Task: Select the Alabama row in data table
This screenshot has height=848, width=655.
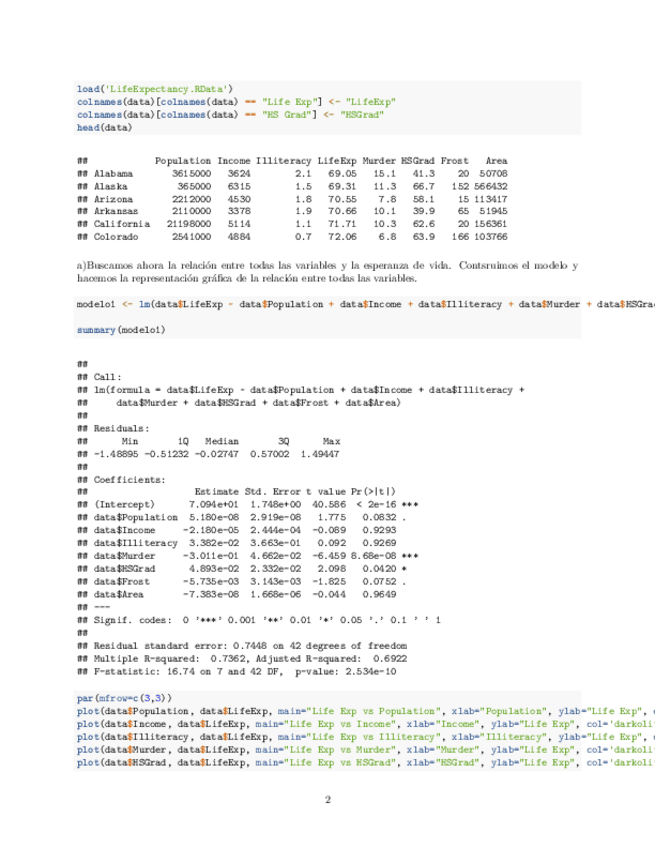Action: point(292,173)
